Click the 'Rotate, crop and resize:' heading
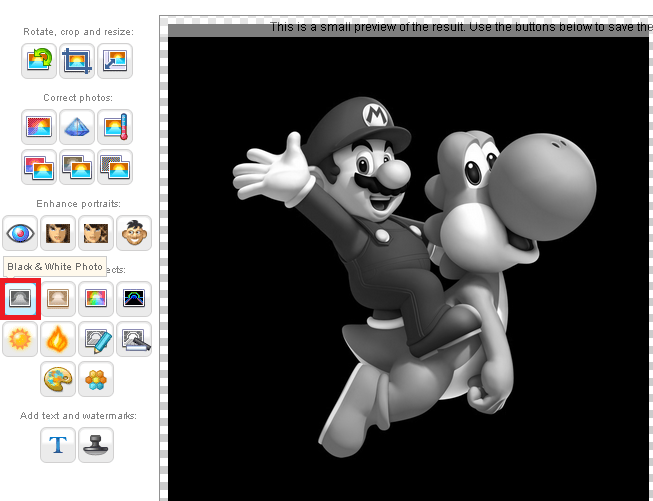 pyautogui.click(x=78, y=32)
